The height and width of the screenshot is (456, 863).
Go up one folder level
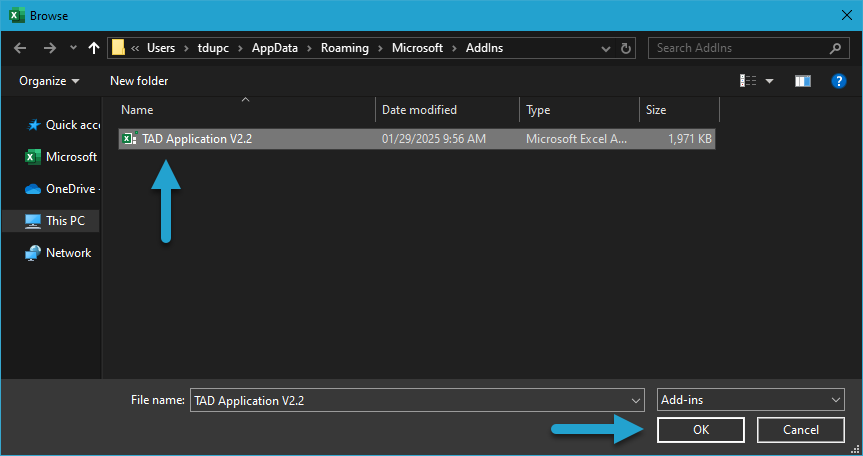pyautogui.click(x=94, y=48)
